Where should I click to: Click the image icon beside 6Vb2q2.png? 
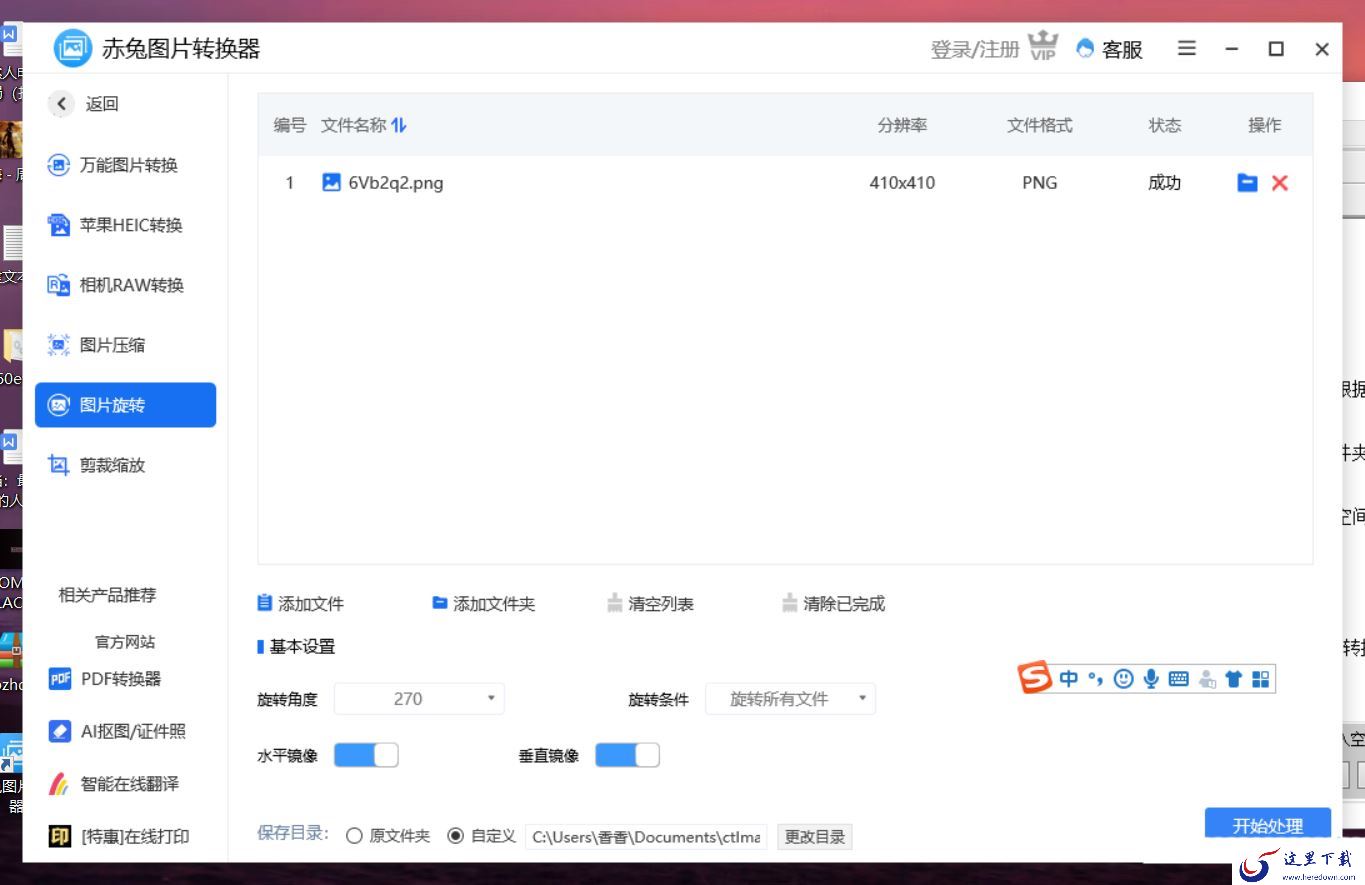point(331,182)
